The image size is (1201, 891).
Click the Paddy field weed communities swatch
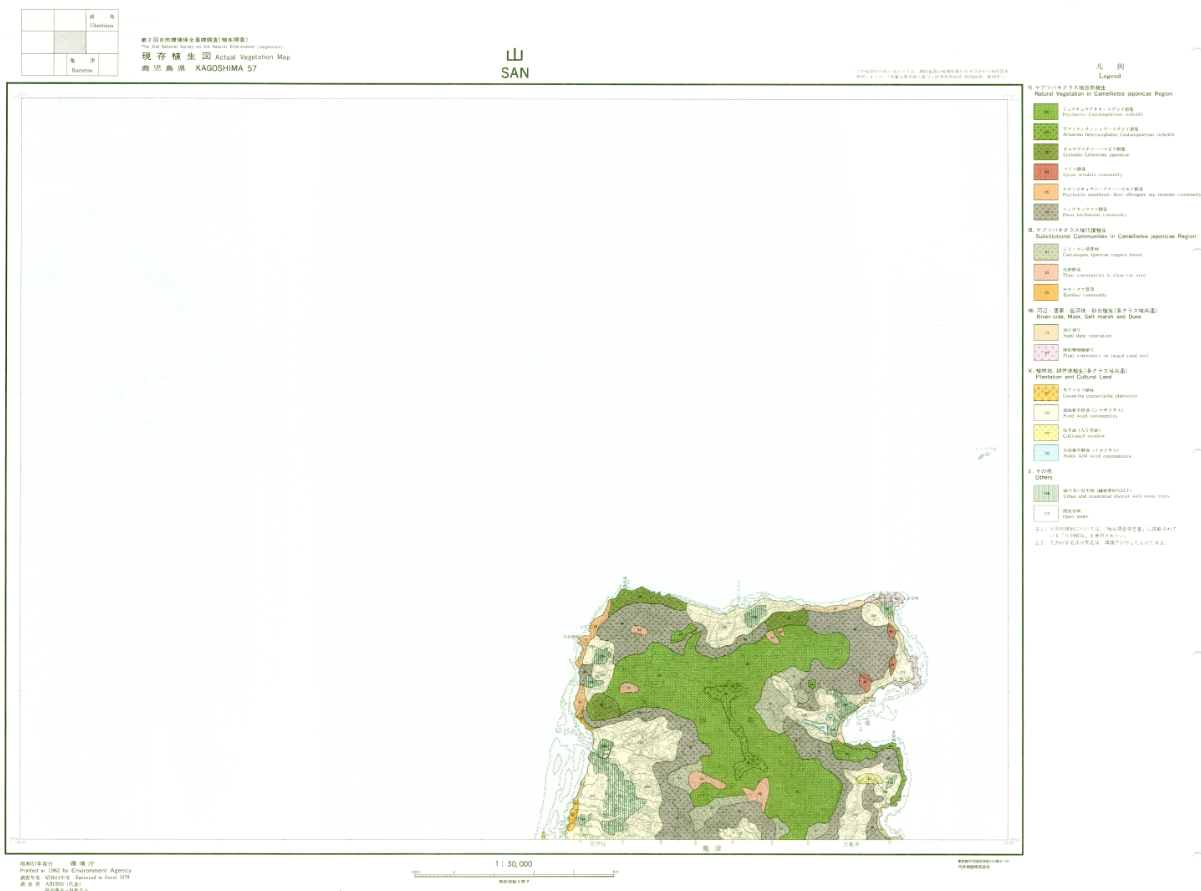pos(1046,453)
